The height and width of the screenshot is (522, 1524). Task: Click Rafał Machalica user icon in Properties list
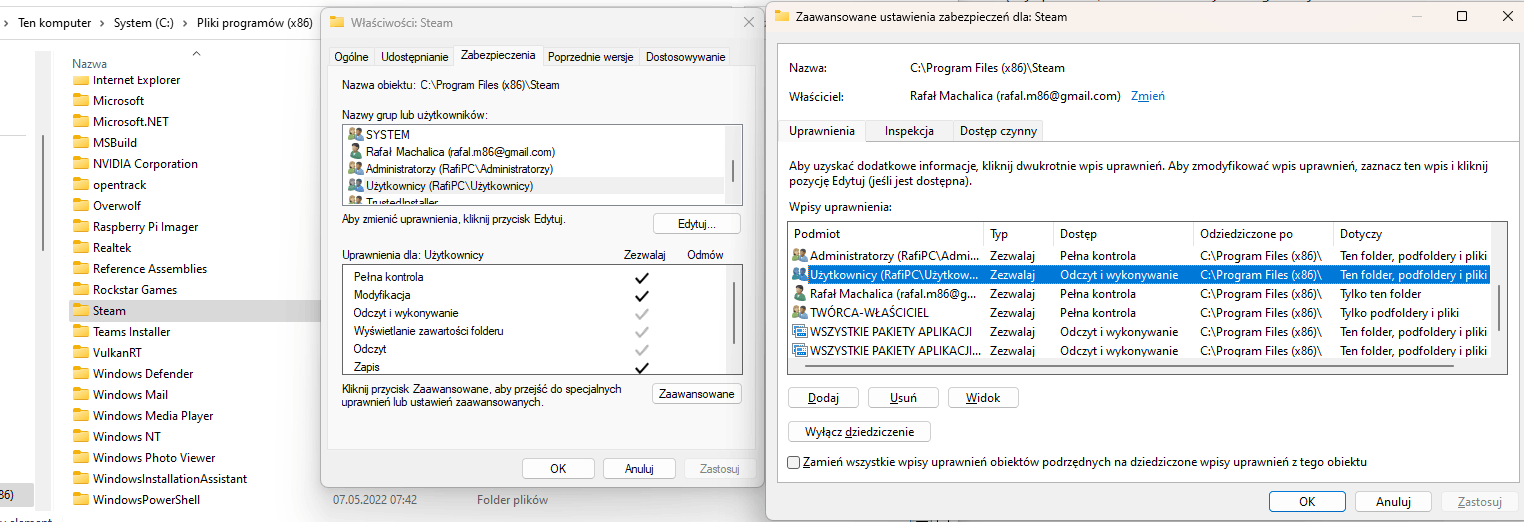click(x=355, y=151)
